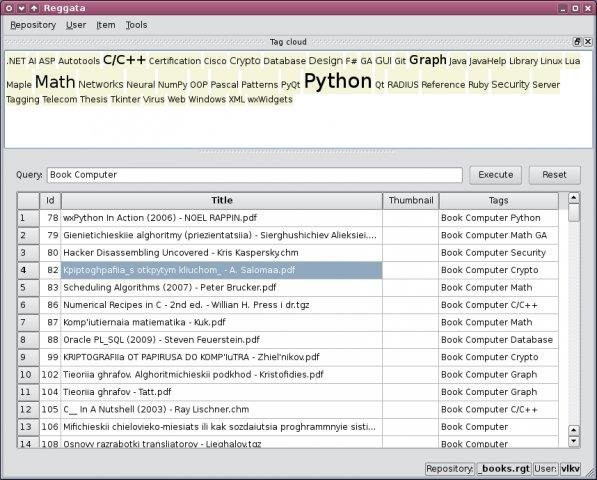Click the up arrow icon in title bar
Screen dimensions: 597x480
[x=34, y=8]
